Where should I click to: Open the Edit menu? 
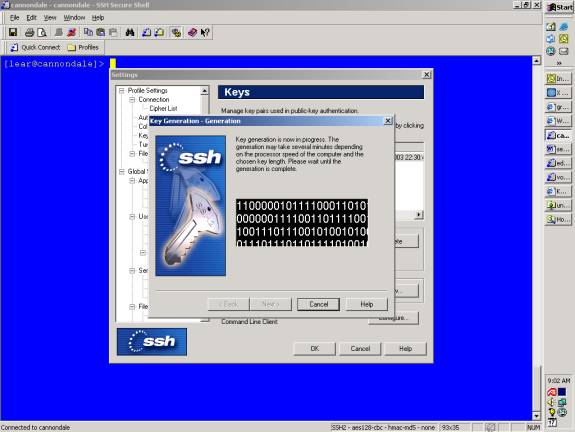pyautogui.click(x=32, y=18)
